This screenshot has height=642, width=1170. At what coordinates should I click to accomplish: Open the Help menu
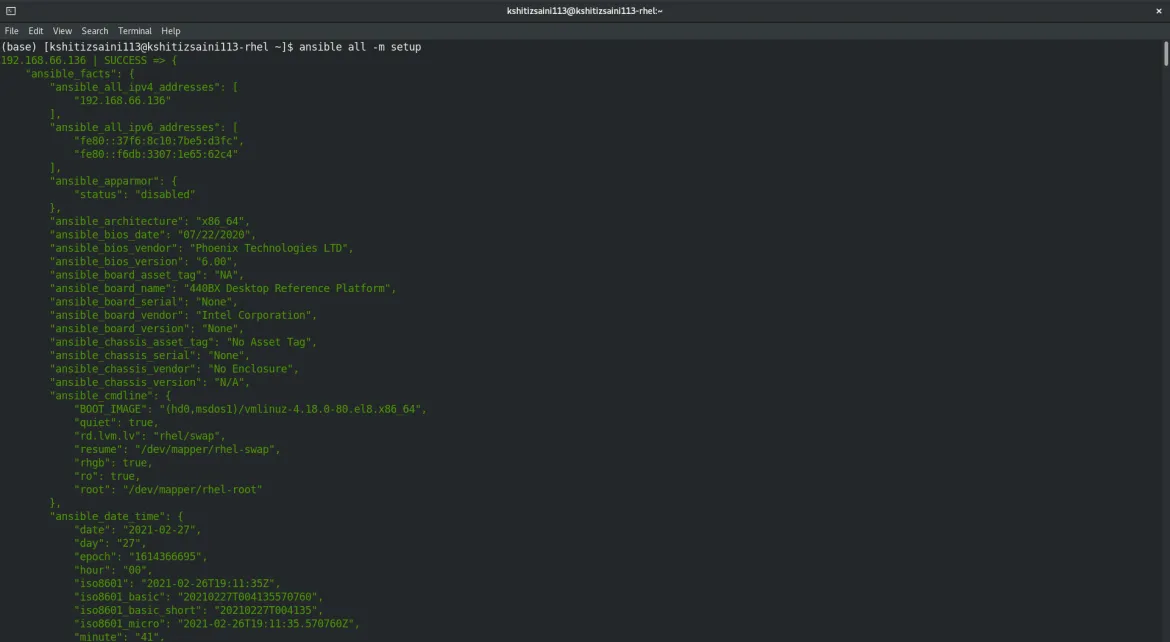pos(170,31)
